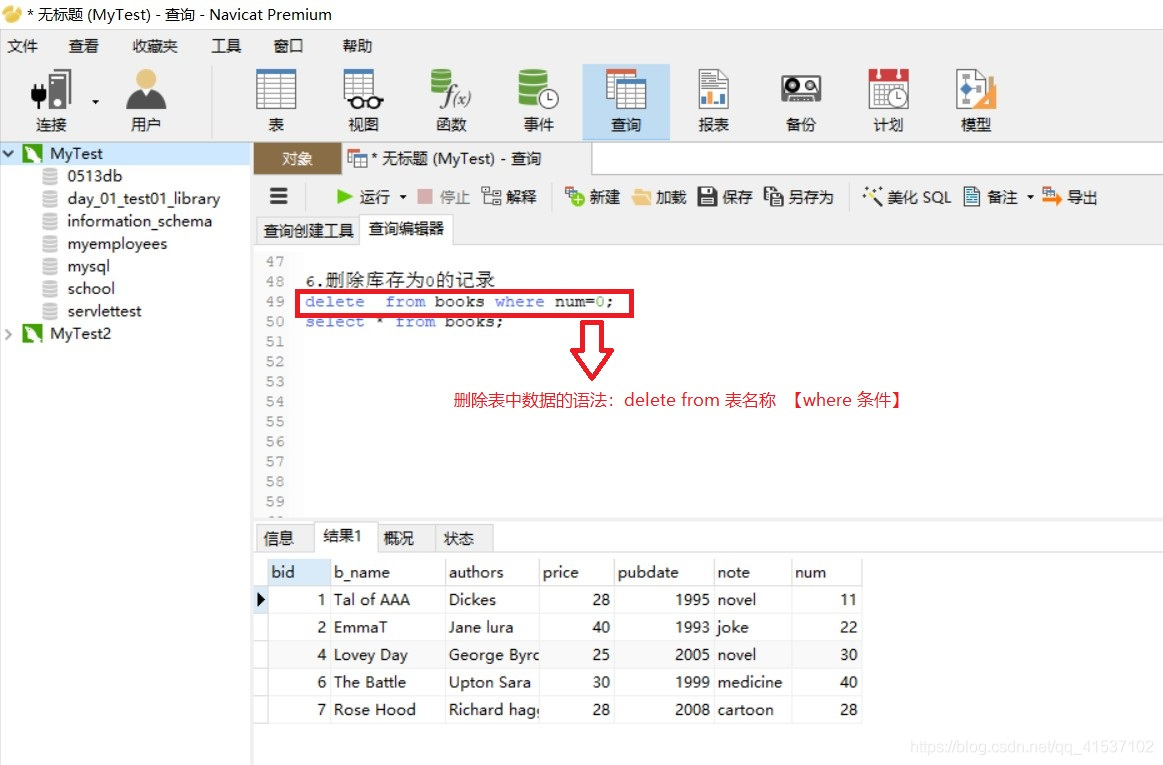Open the 收藏夹 menu
The image size is (1163, 765).
(155, 46)
